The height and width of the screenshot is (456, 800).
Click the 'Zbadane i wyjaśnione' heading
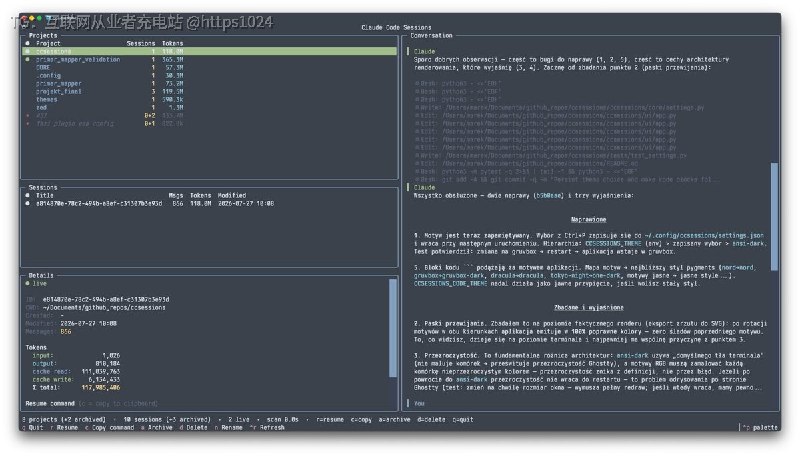tap(588, 308)
